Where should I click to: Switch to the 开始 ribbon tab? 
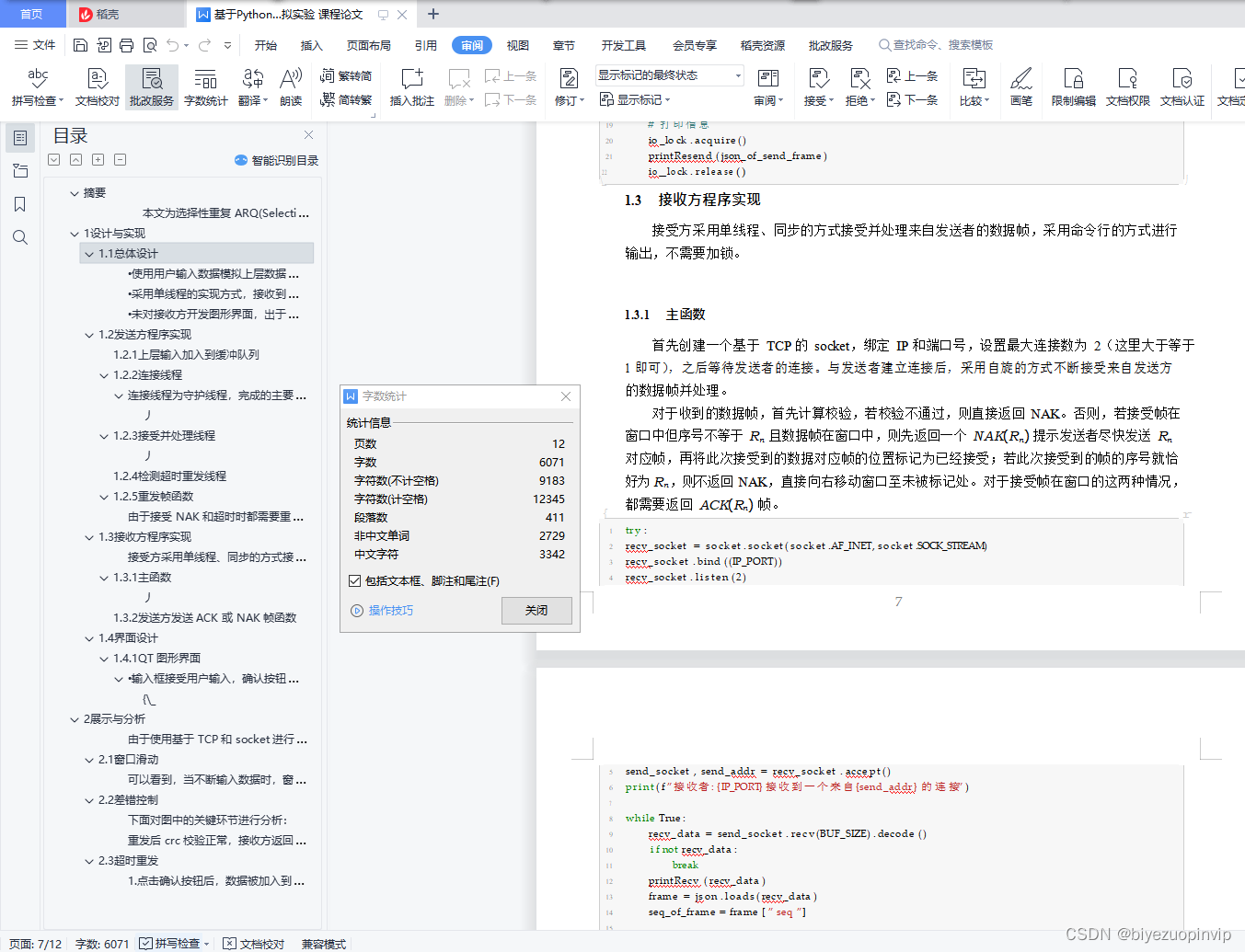pyautogui.click(x=266, y=44)
